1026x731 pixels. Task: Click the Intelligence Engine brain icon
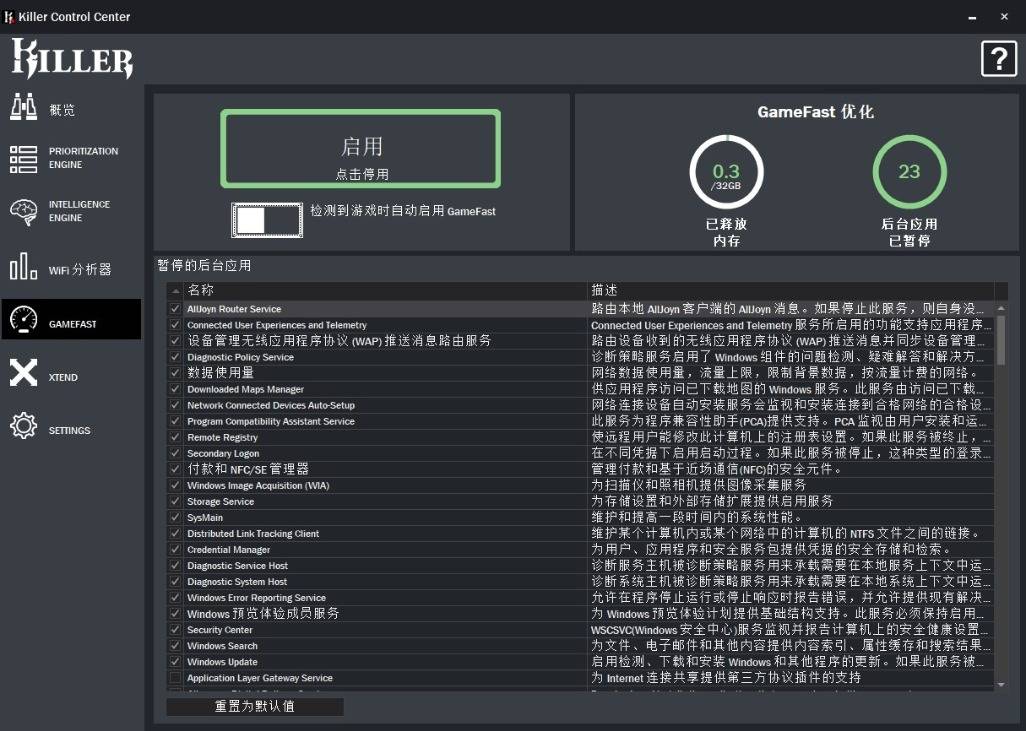click(x=24, y=211)
